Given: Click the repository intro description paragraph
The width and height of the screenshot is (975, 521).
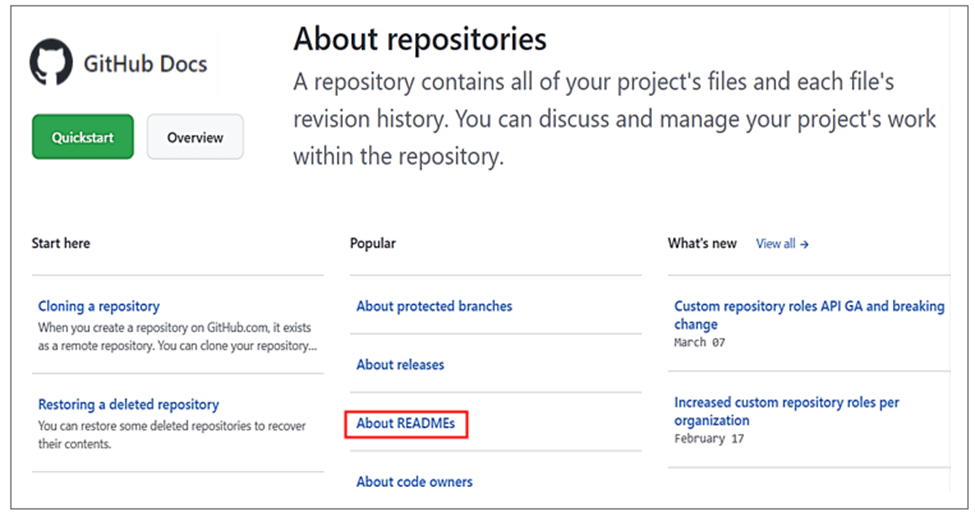Looking at the screenshot, I should 614,119.
